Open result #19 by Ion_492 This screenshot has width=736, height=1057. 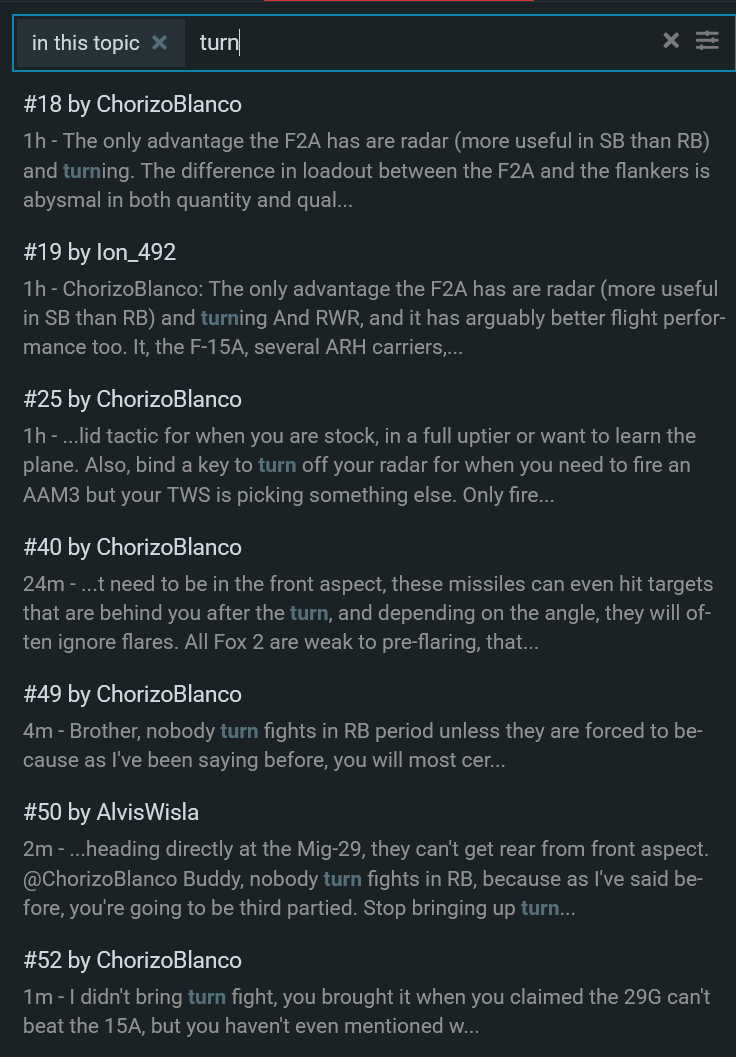(100, 252)
